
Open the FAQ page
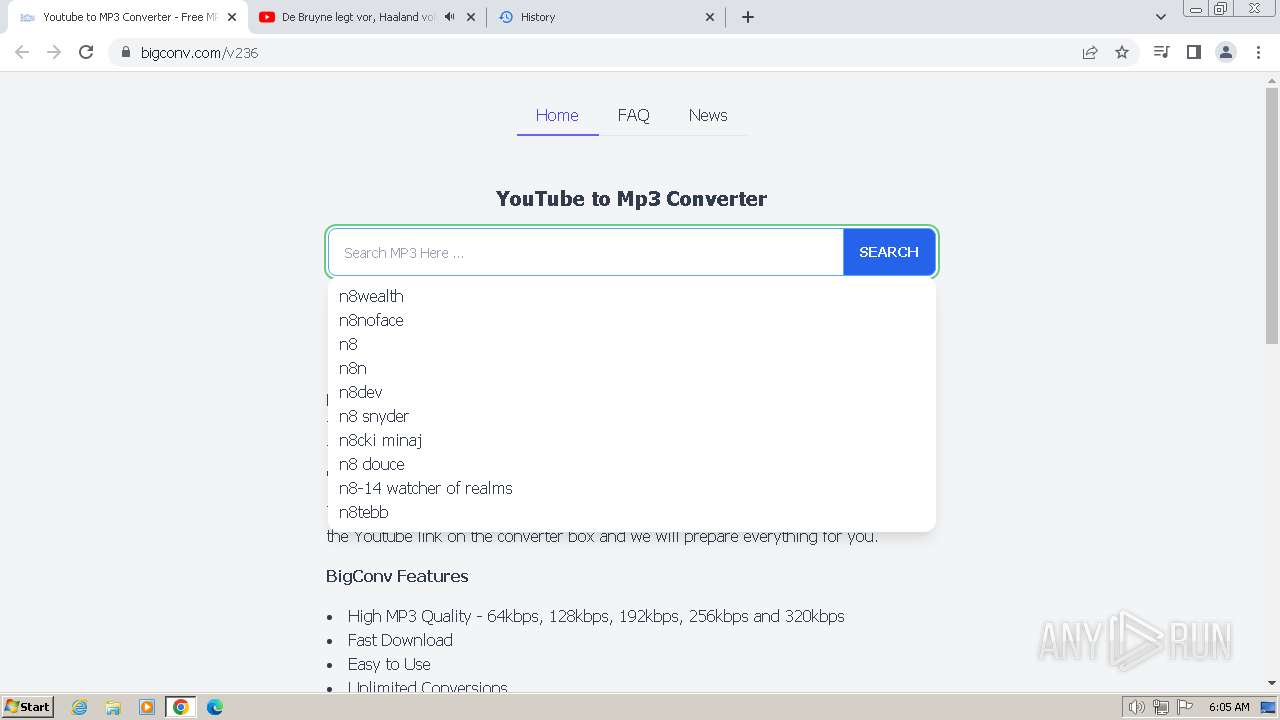633,115
